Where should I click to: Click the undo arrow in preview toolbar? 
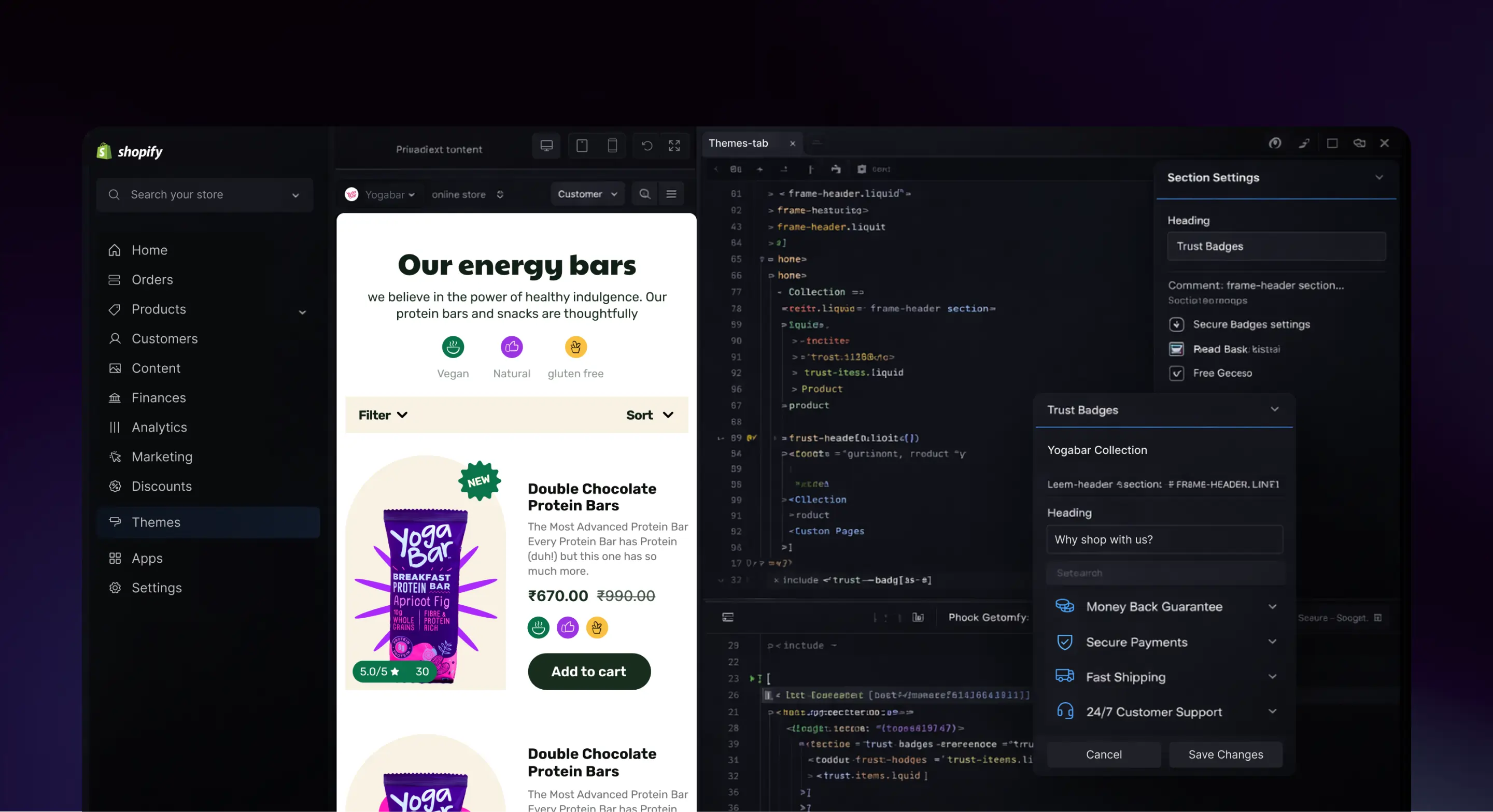[646, 146]
